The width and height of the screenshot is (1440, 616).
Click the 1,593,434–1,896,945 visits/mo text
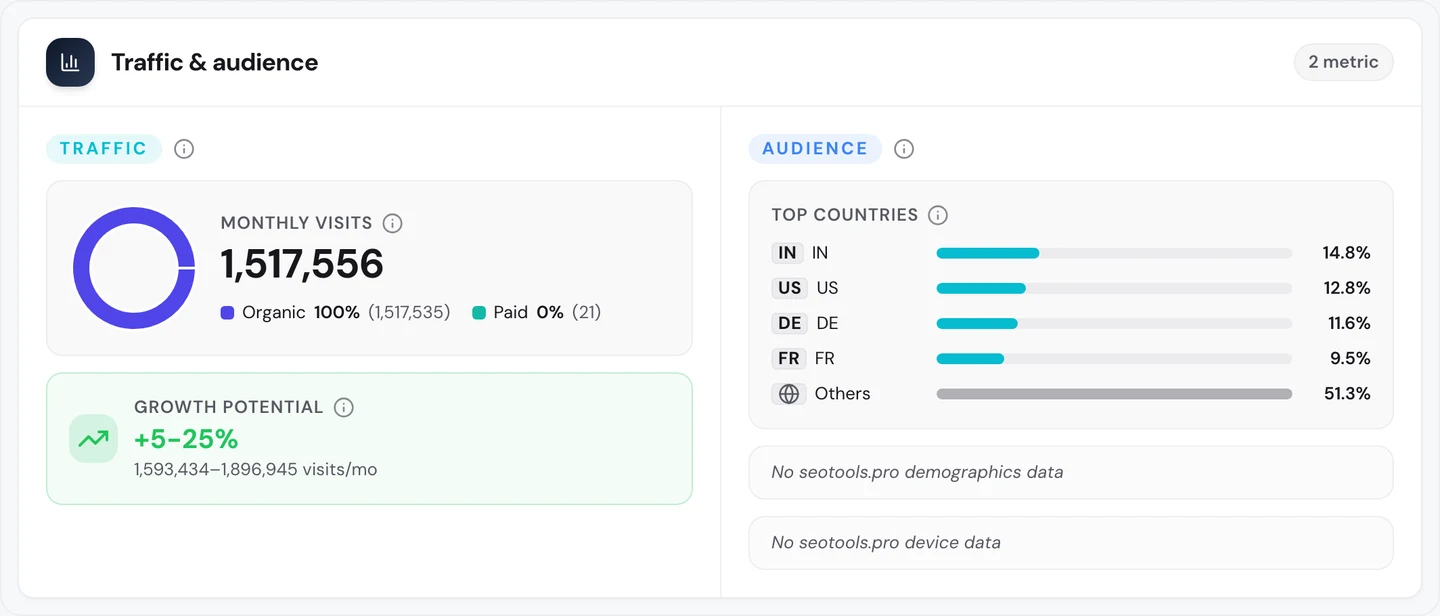click(256, 469)
